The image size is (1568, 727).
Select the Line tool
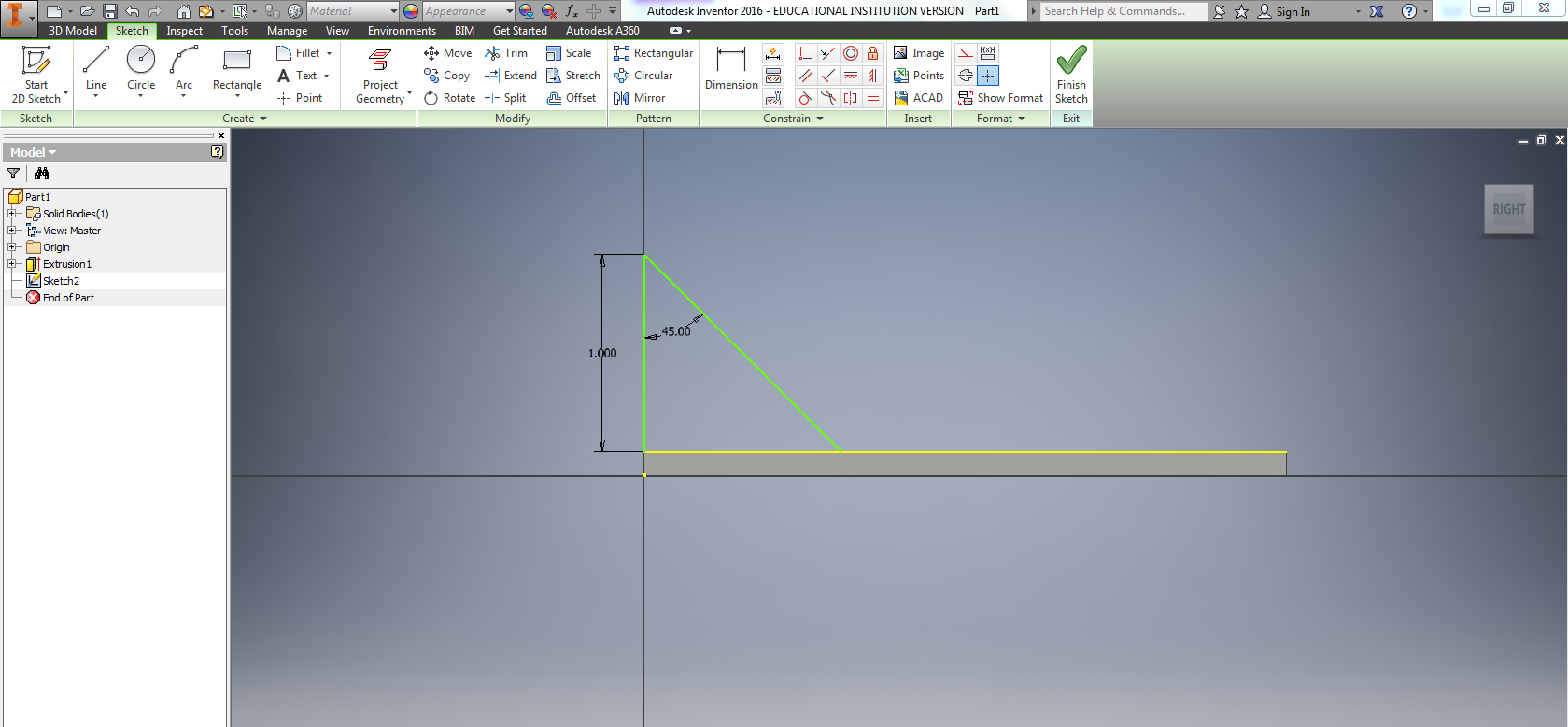(96, 70)
